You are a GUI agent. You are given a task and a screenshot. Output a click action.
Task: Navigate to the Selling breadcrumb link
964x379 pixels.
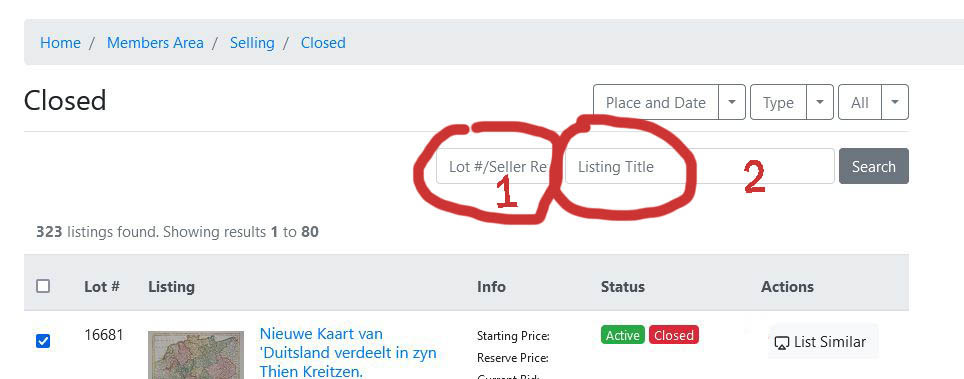(x=252, y=42)
